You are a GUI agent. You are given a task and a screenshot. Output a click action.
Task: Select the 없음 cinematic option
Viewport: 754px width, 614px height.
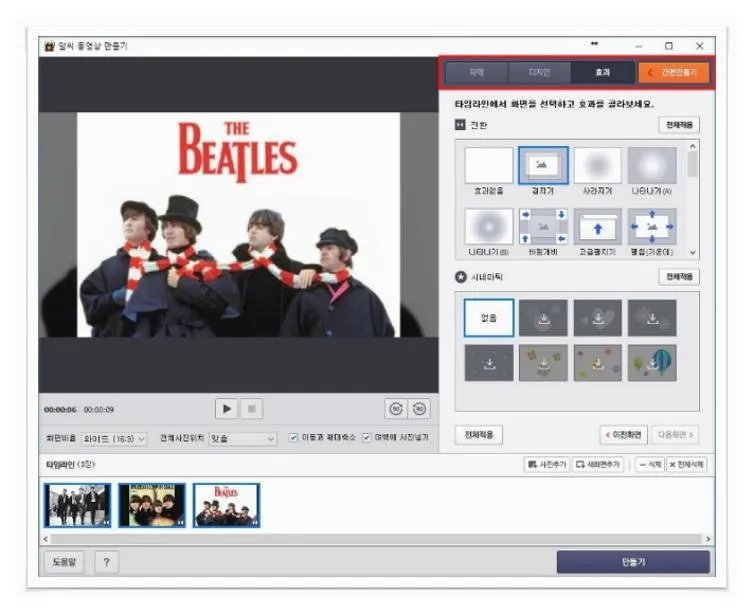(x=489, y=318)
